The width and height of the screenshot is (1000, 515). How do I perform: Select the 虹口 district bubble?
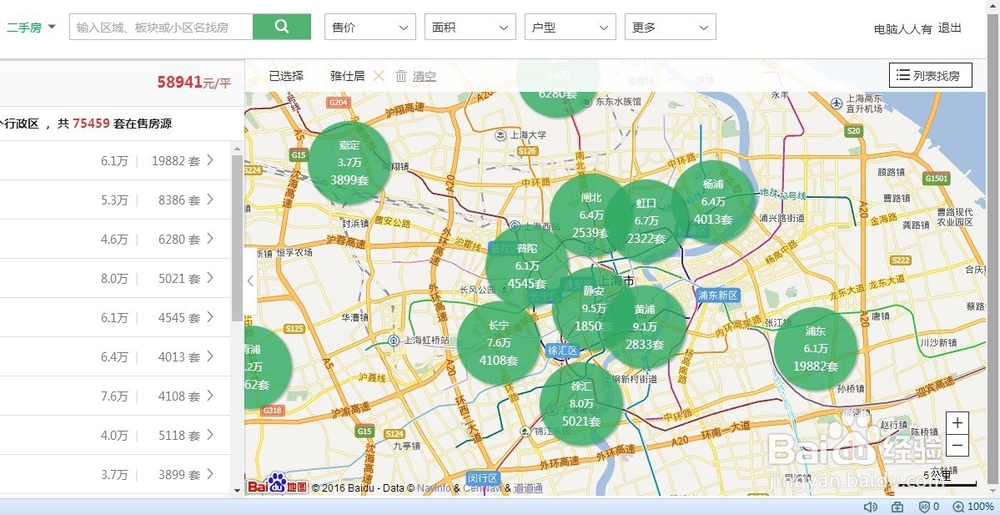pyautogui.click(x=646, y=221)
